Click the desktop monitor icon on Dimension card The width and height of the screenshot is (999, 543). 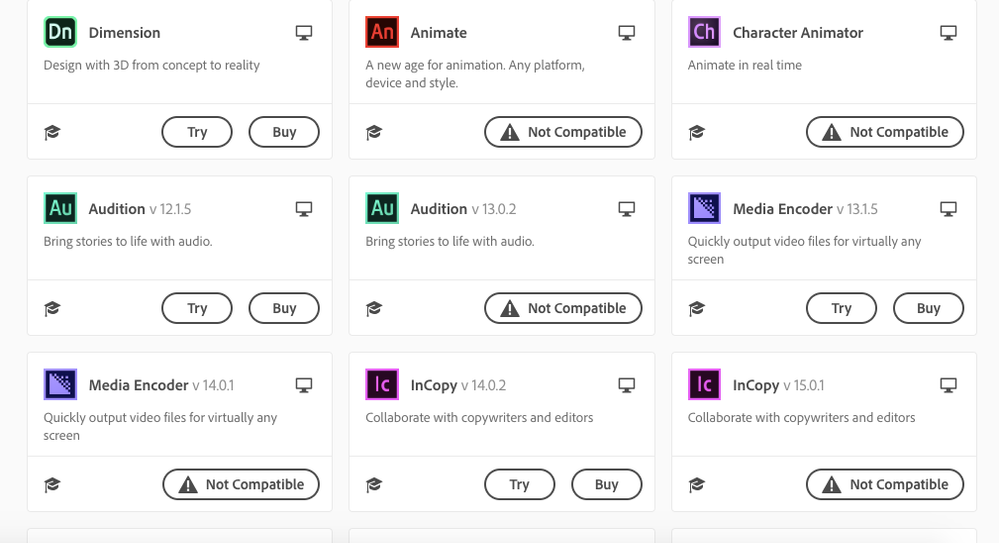pos(304,33)
